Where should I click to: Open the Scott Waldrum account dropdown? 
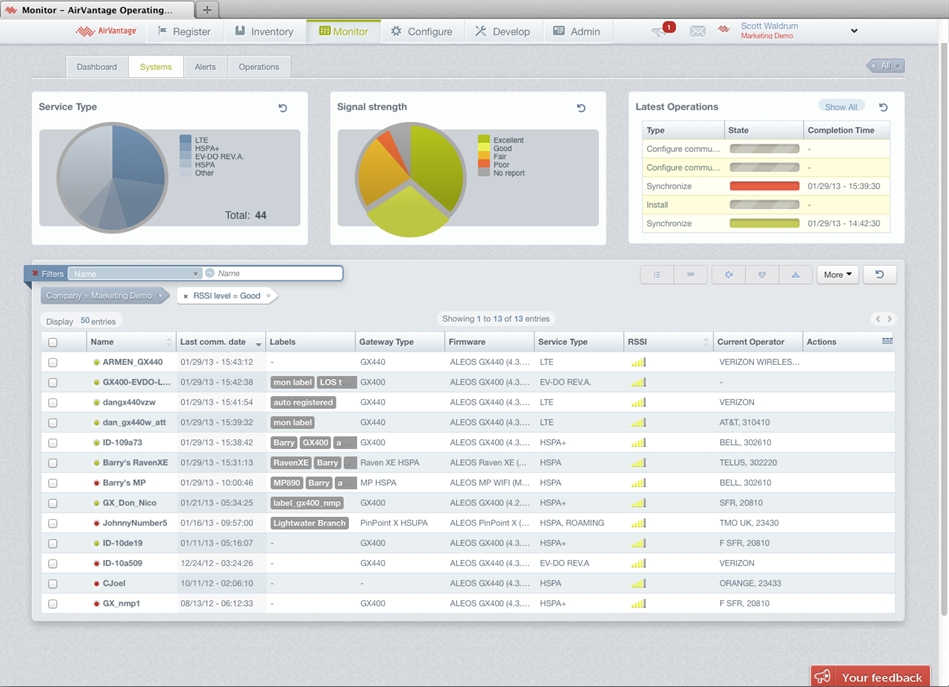click(853, 31)
